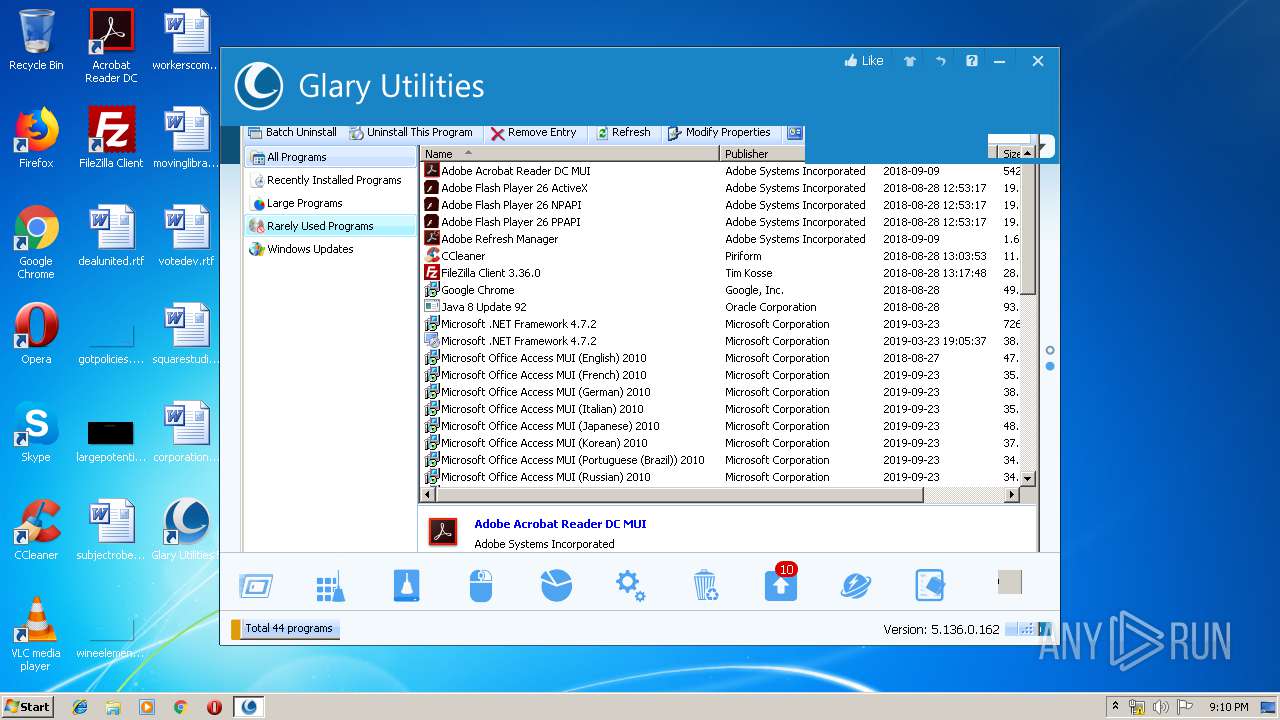Screen dimensions: 1280x720
Task: Click horizontal scrollbar right arrow
Action: pos(1012,495)
